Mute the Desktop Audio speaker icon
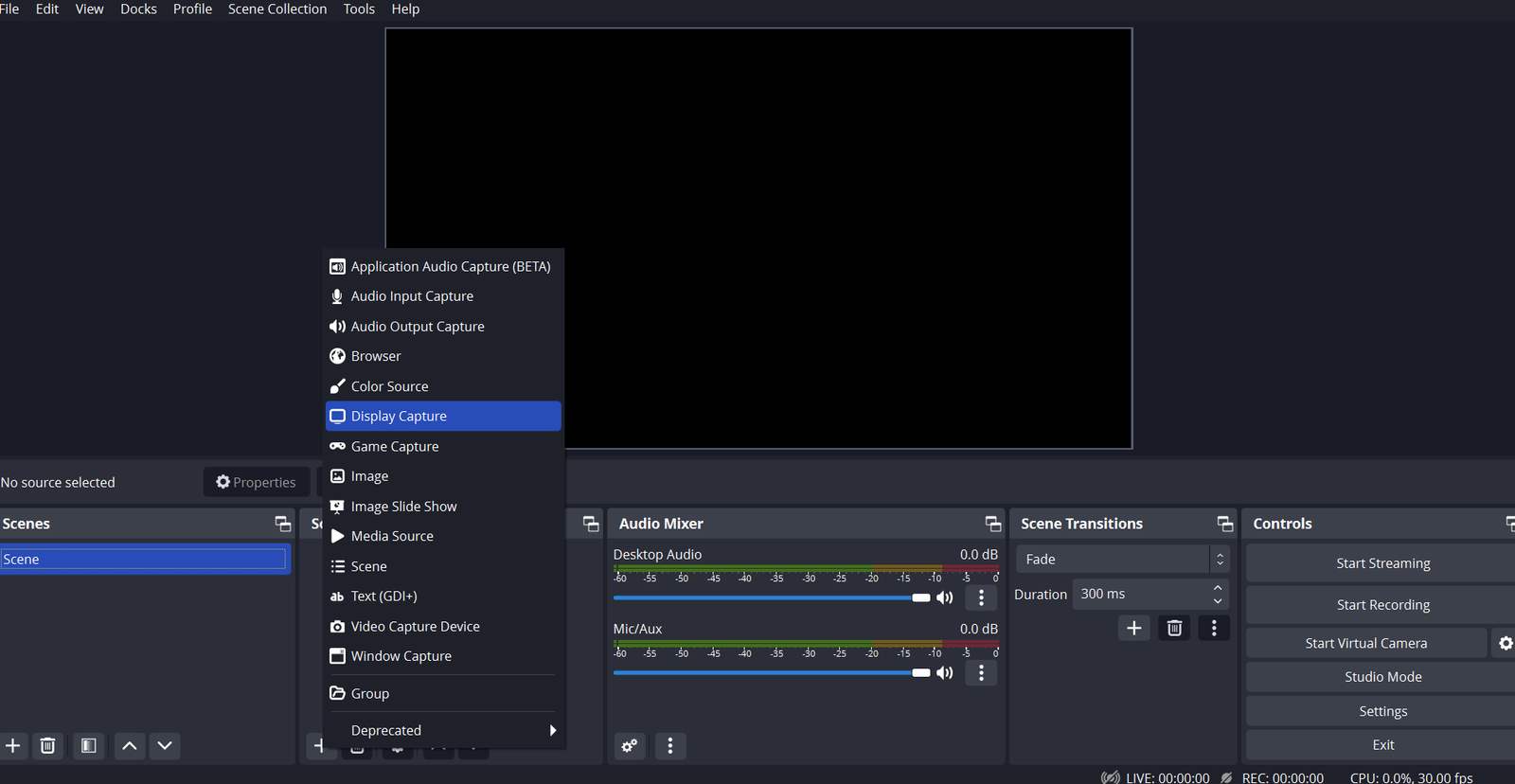This screenshot has height=784, width=1515. point(945,597)
